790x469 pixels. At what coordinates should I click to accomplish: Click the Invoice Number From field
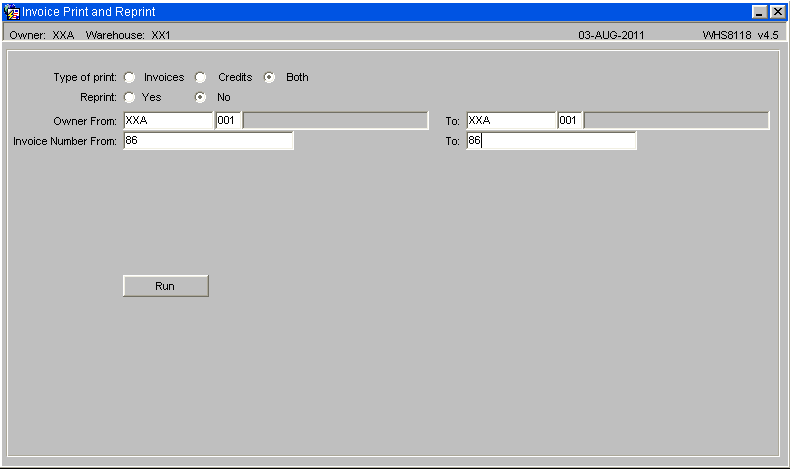point(208,141)
